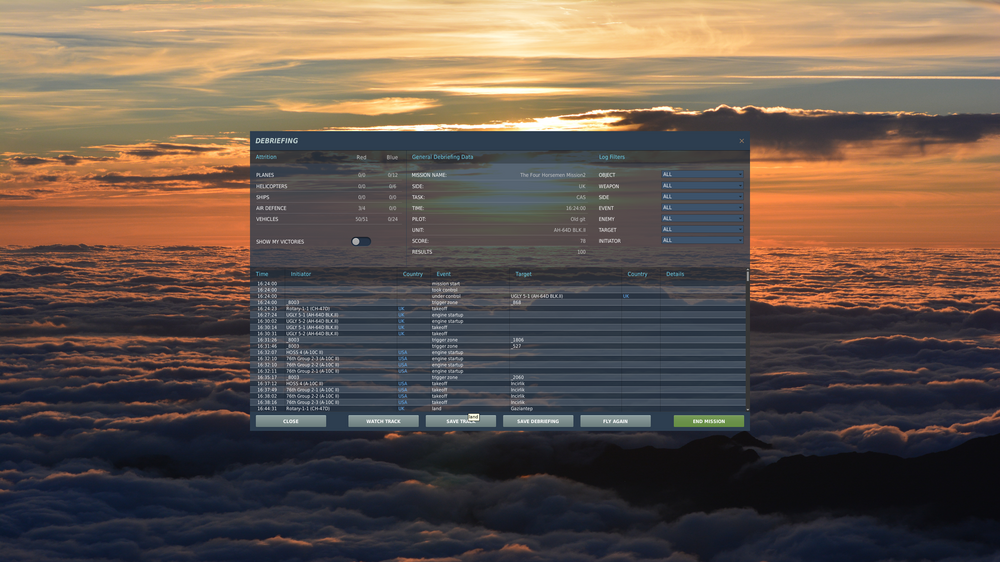The width and height of the screenshot is (1000, 562).
Task: Select the under control UGLY 5-1 row
Action: click(500, 296)
